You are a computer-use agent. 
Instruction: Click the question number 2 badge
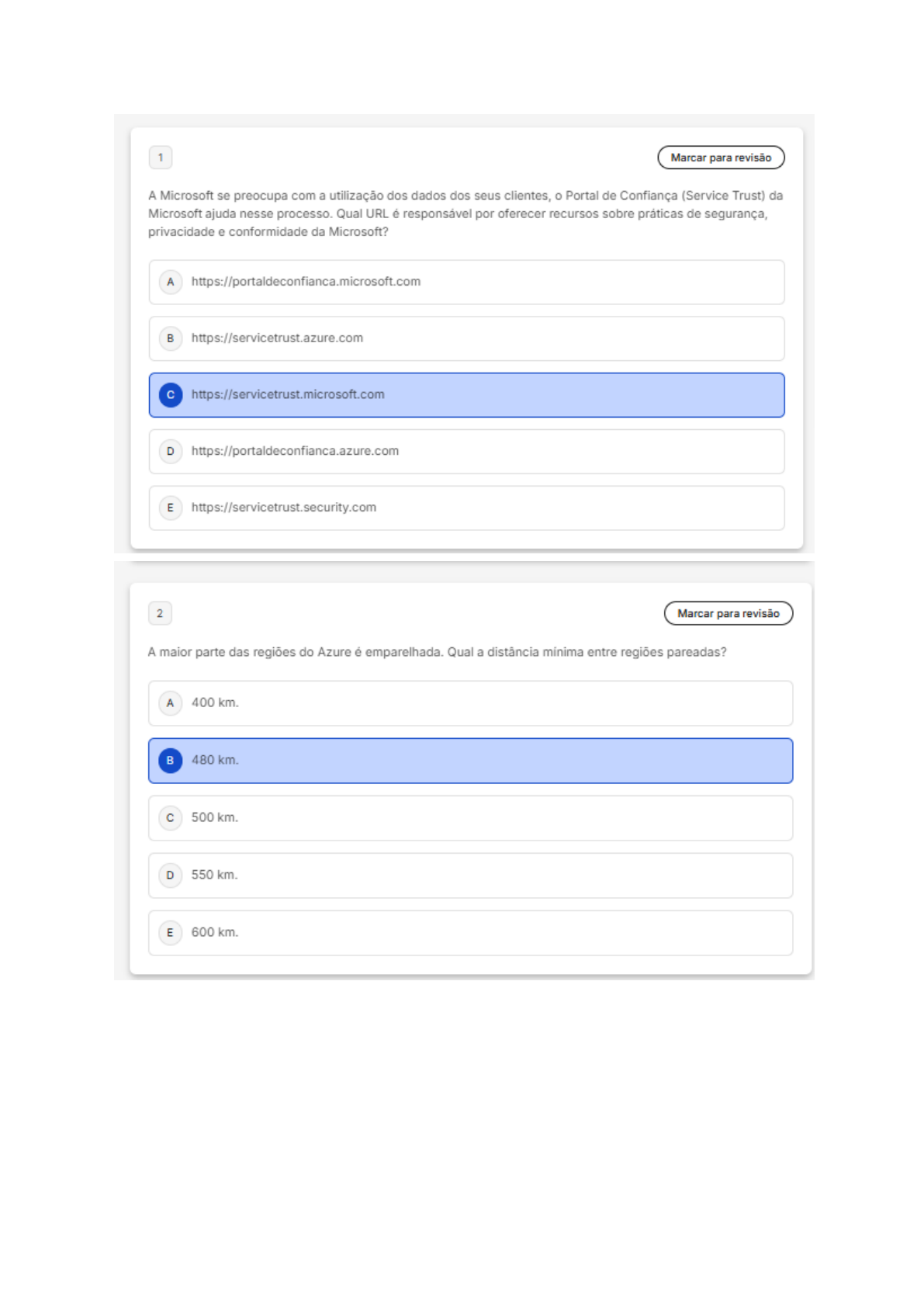click(161, 613)
